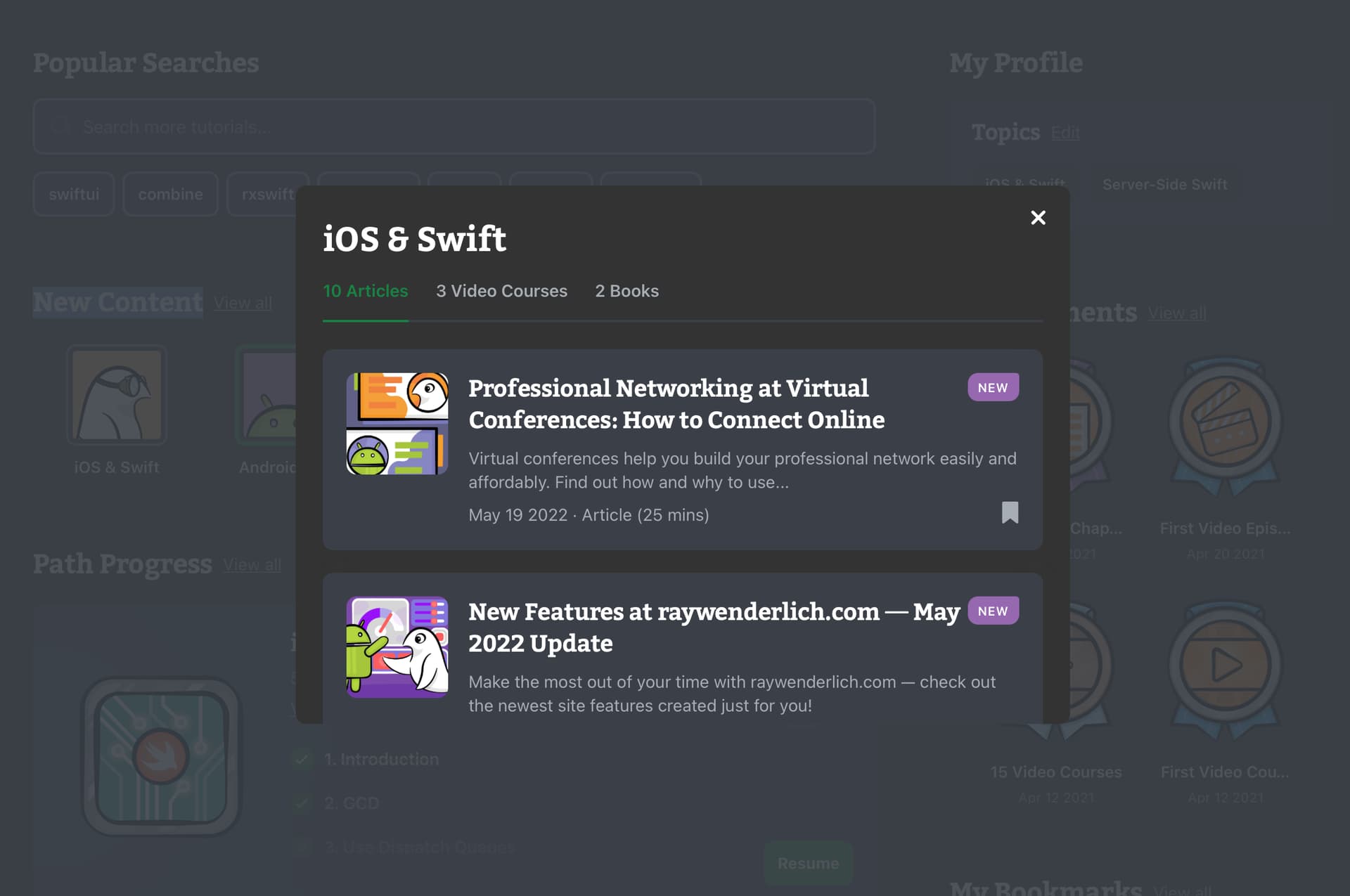The image size is (1350, 896).
Task: Click the First Video Cou... play badge
Action: point(1225,669)
